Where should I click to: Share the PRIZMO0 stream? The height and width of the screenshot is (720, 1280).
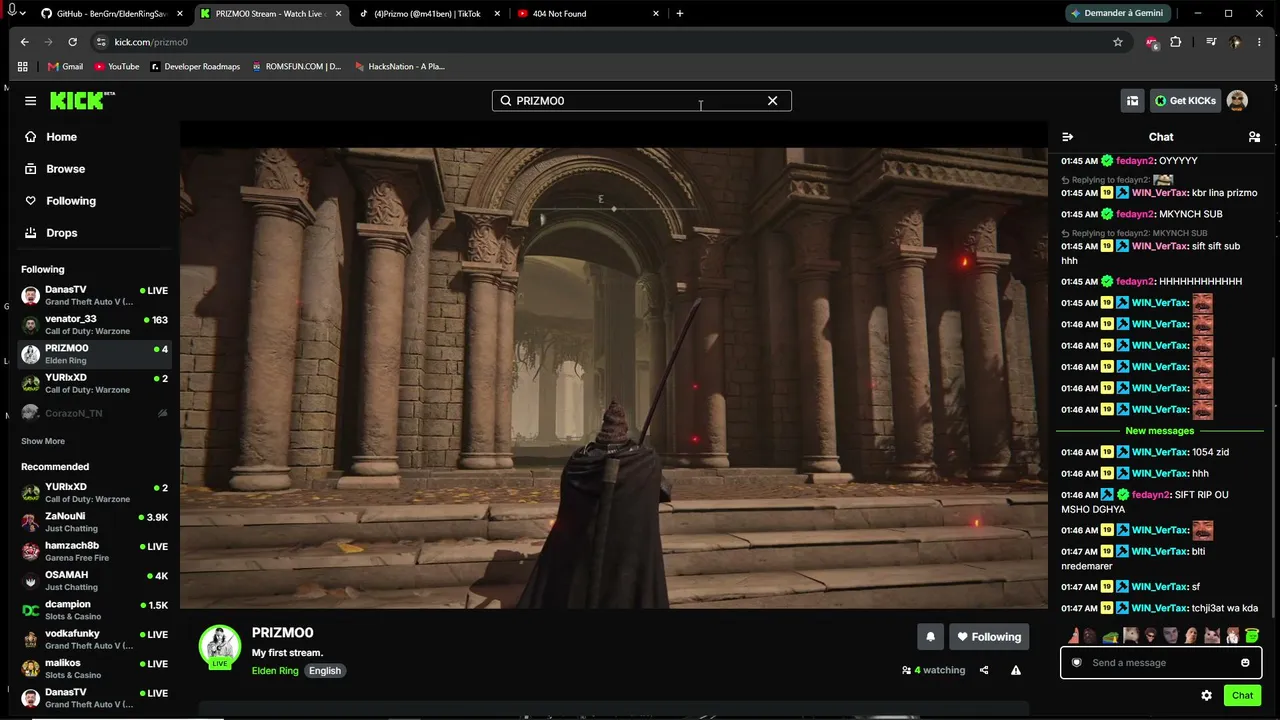(x=984, y=670)
